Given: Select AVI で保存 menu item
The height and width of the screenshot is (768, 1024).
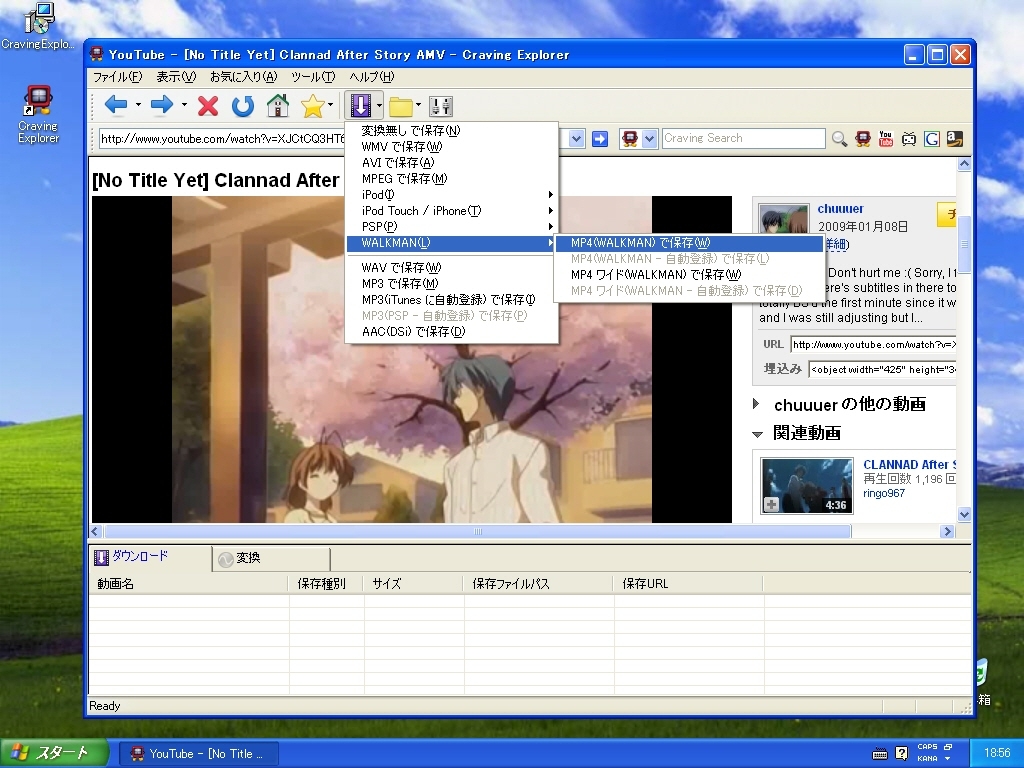Looking at the screenshot, I should (451, 163).
